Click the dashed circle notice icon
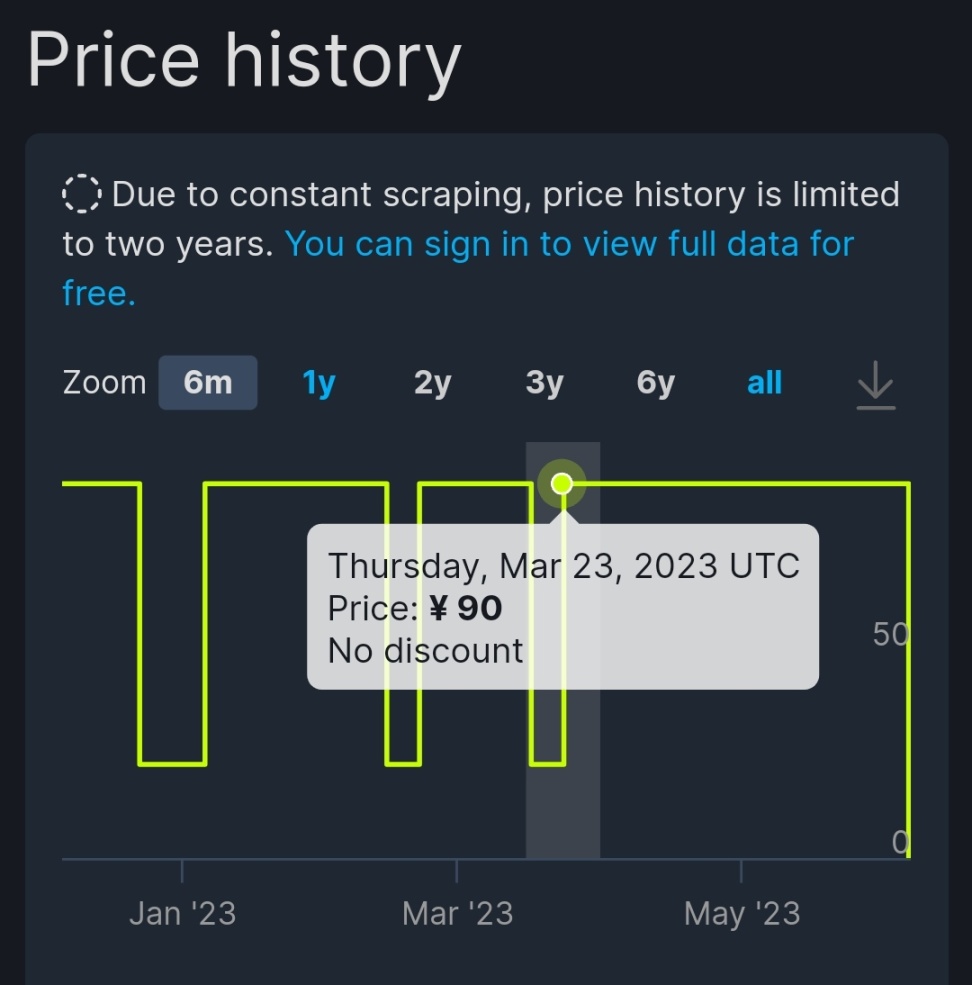 (82, 194)
